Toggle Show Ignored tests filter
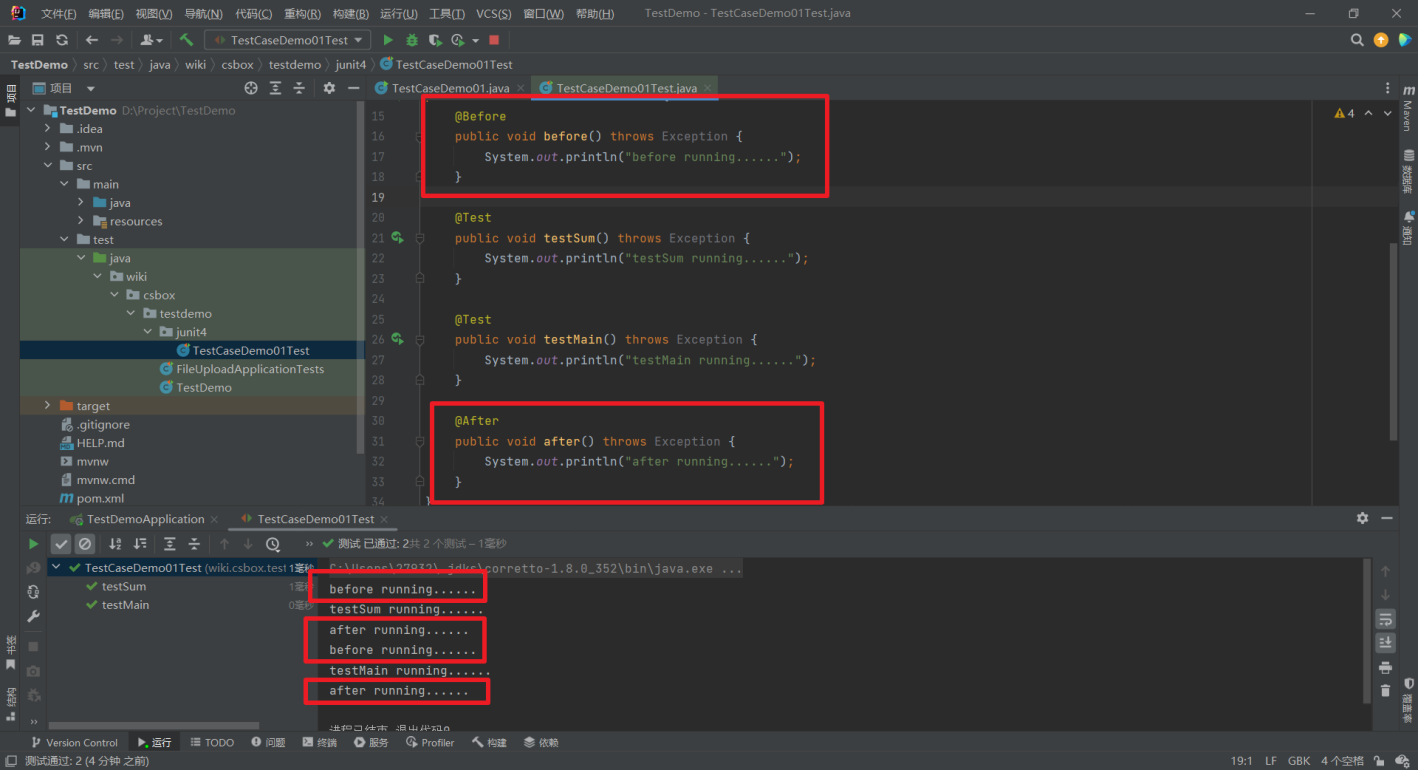The width and height of the screenshot is (1418, 770). 85,543
